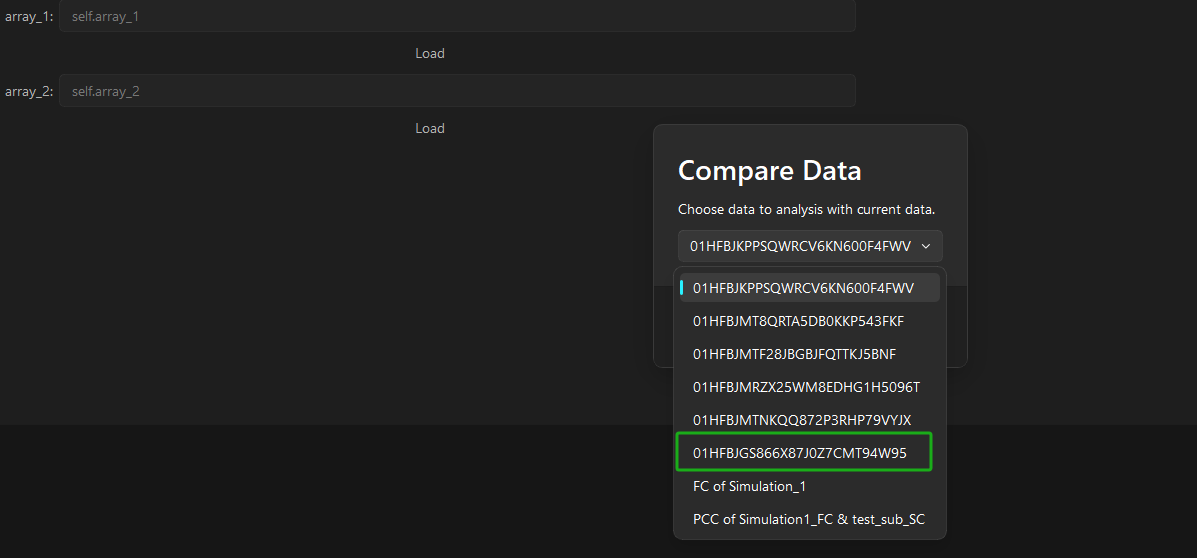Click the Compare Data dialog heading

tap(769, 170)
